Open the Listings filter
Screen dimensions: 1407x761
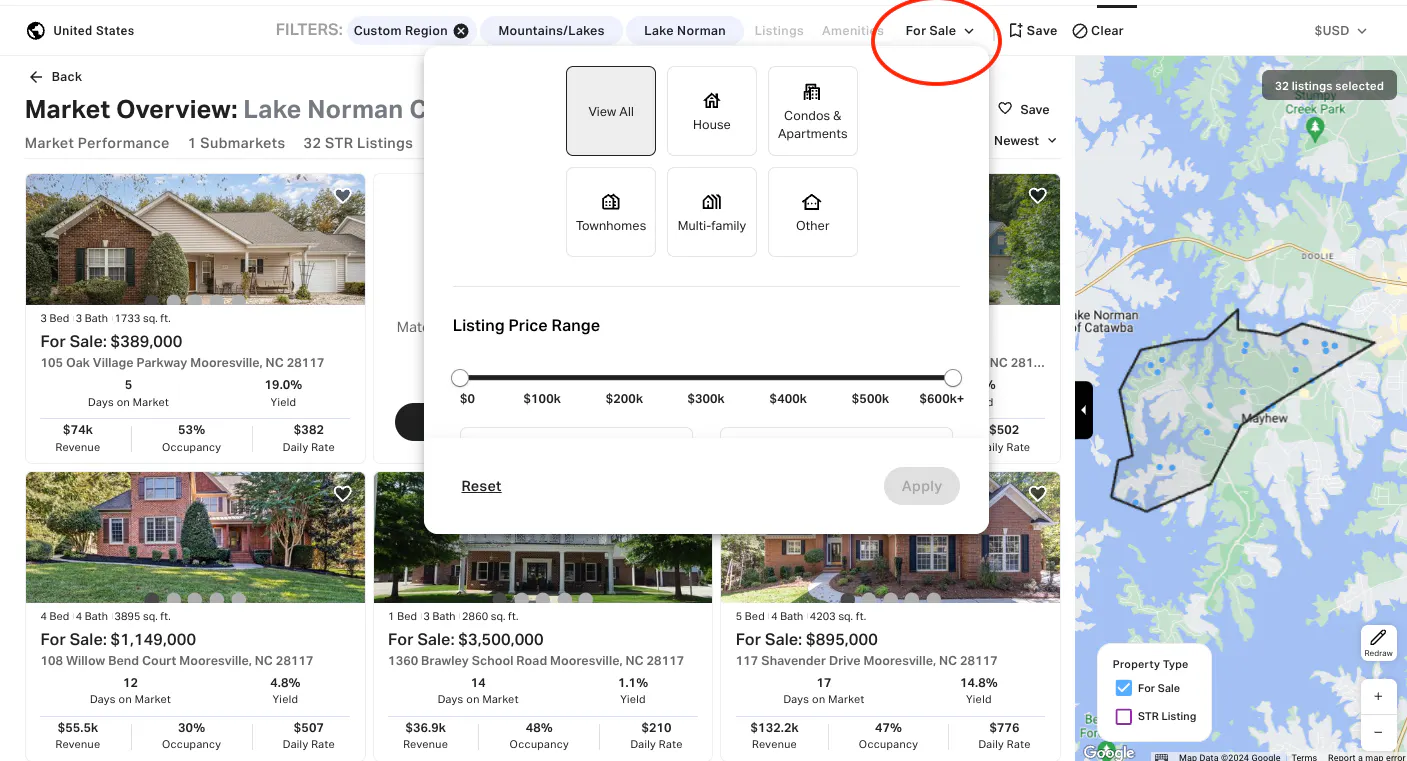pyautogui.click(x=779, y=31)
